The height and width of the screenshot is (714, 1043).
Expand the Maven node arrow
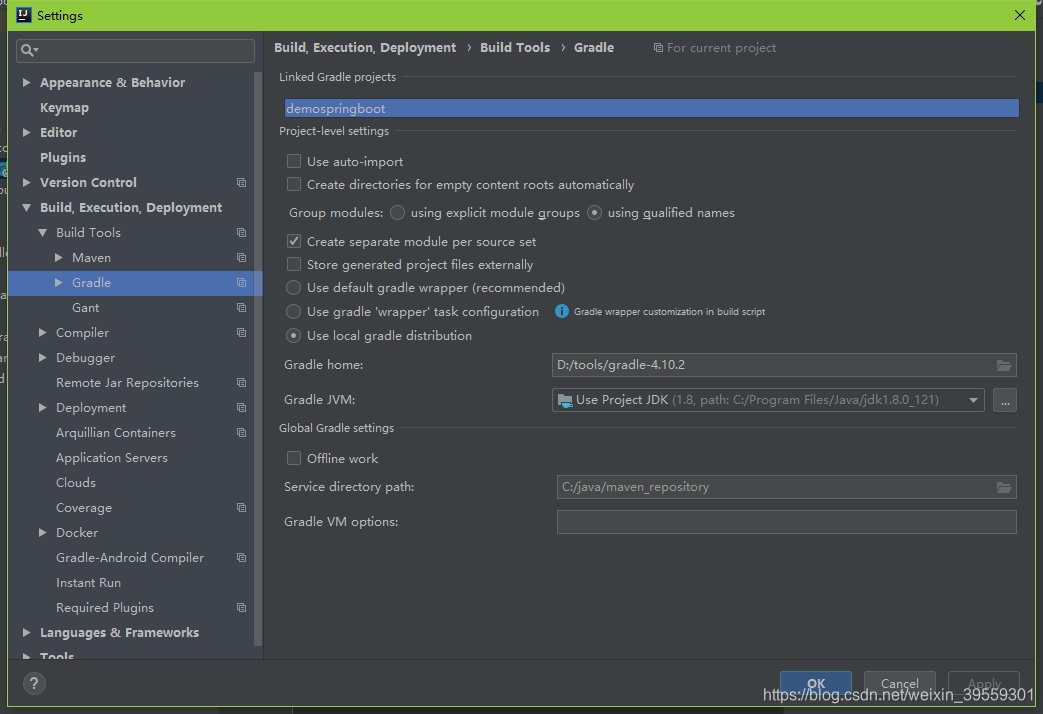pyautogui.click(x=59, y=258)
